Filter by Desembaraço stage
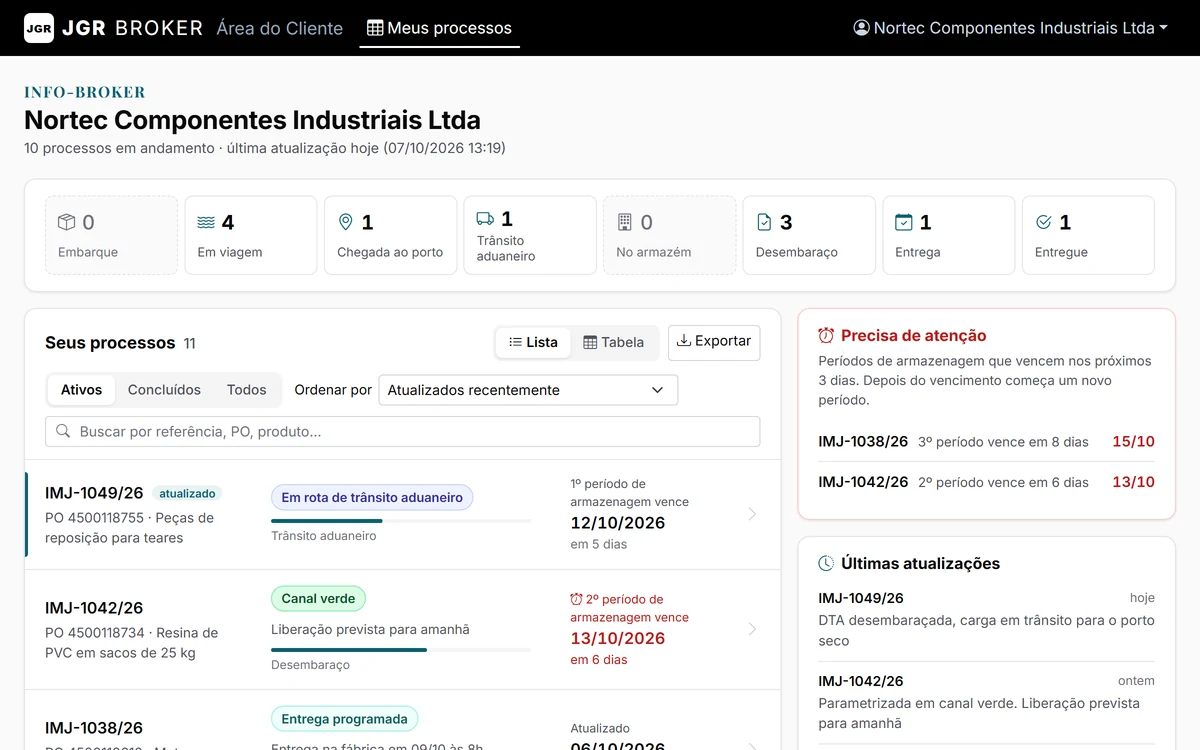 click(809, 235)
